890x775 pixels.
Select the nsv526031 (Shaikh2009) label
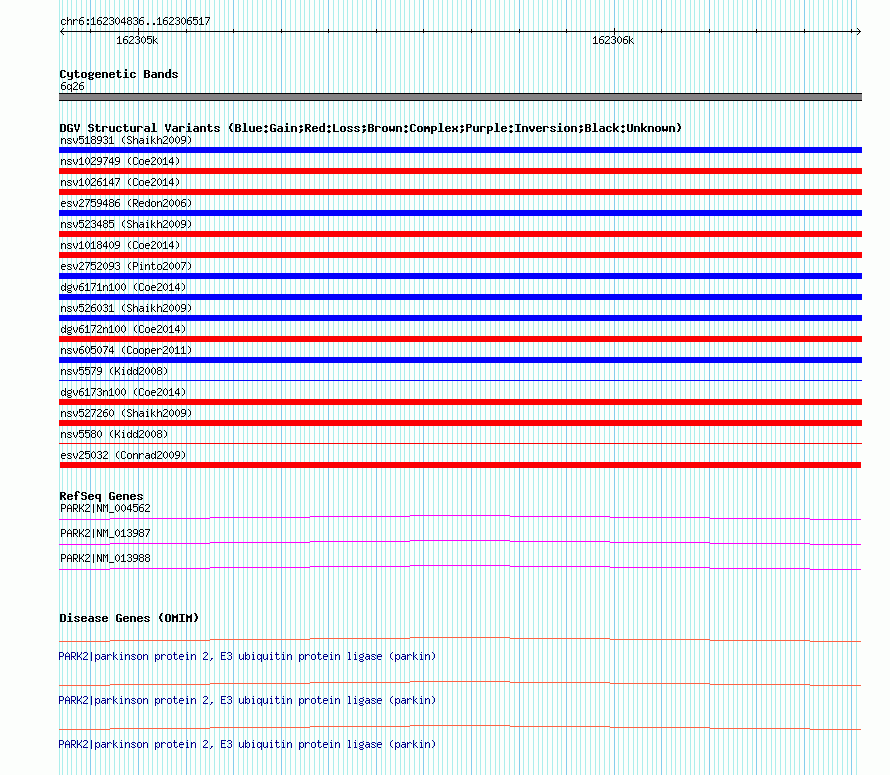[x=126, y=308]
